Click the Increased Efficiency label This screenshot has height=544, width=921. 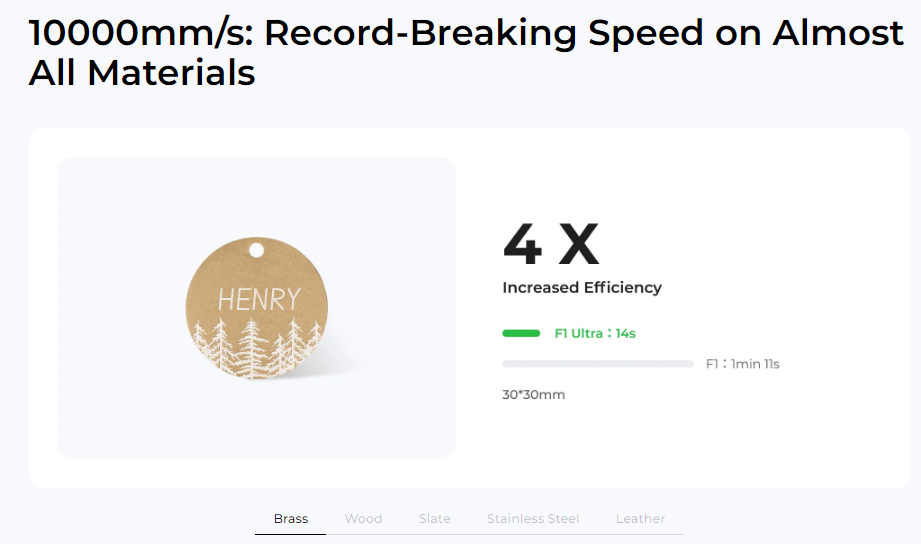pyautogui.click(x=582, y=287)
